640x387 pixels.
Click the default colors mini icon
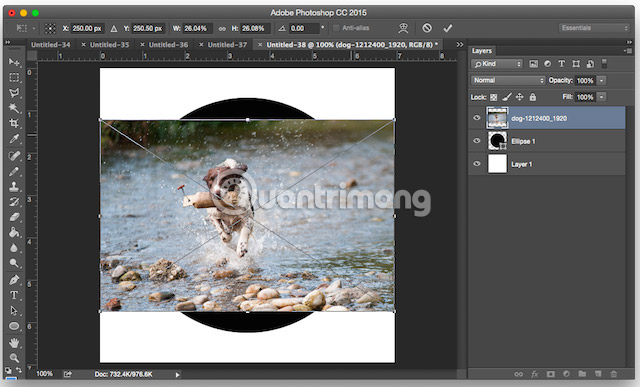[x=8, y=371]
